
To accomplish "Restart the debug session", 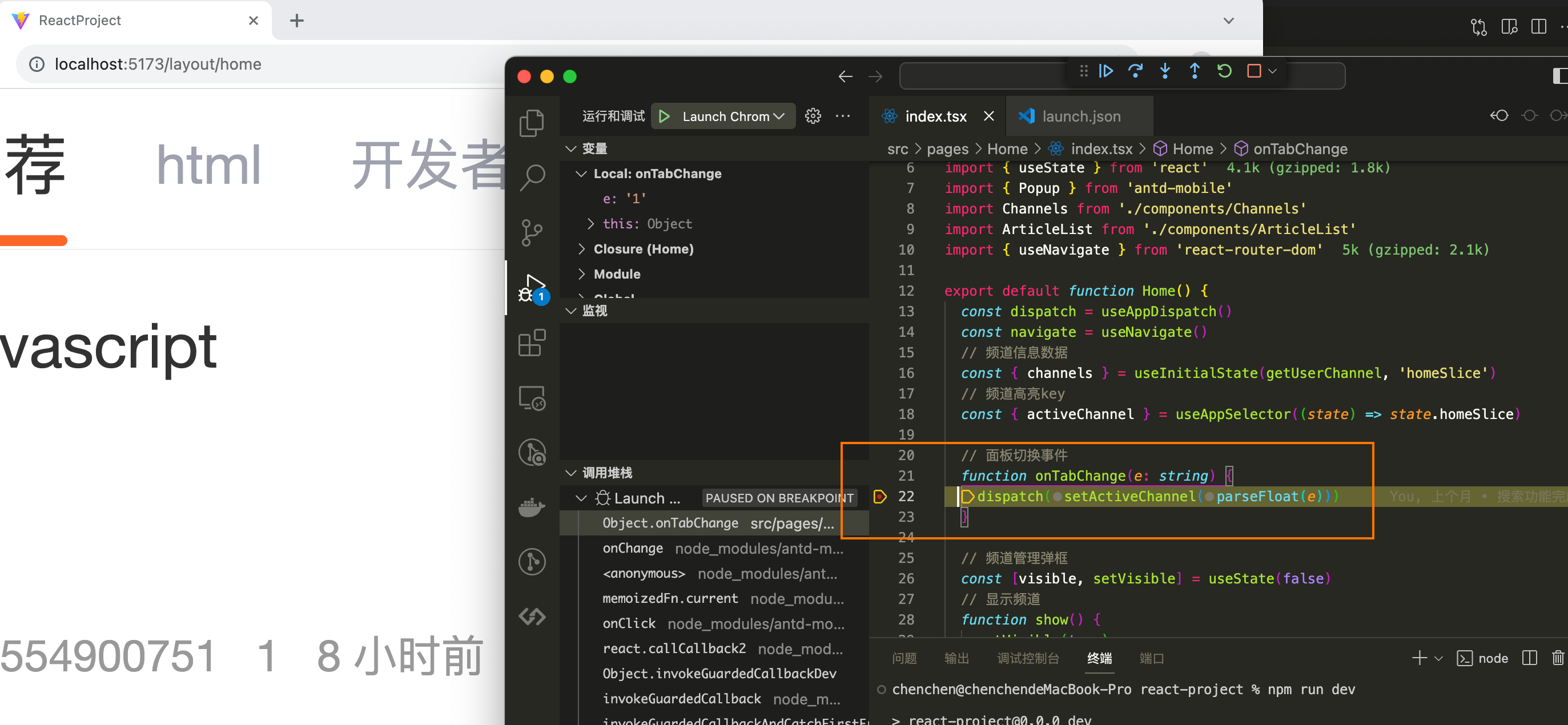I will pyautogui.click(x=1225, y=71).
